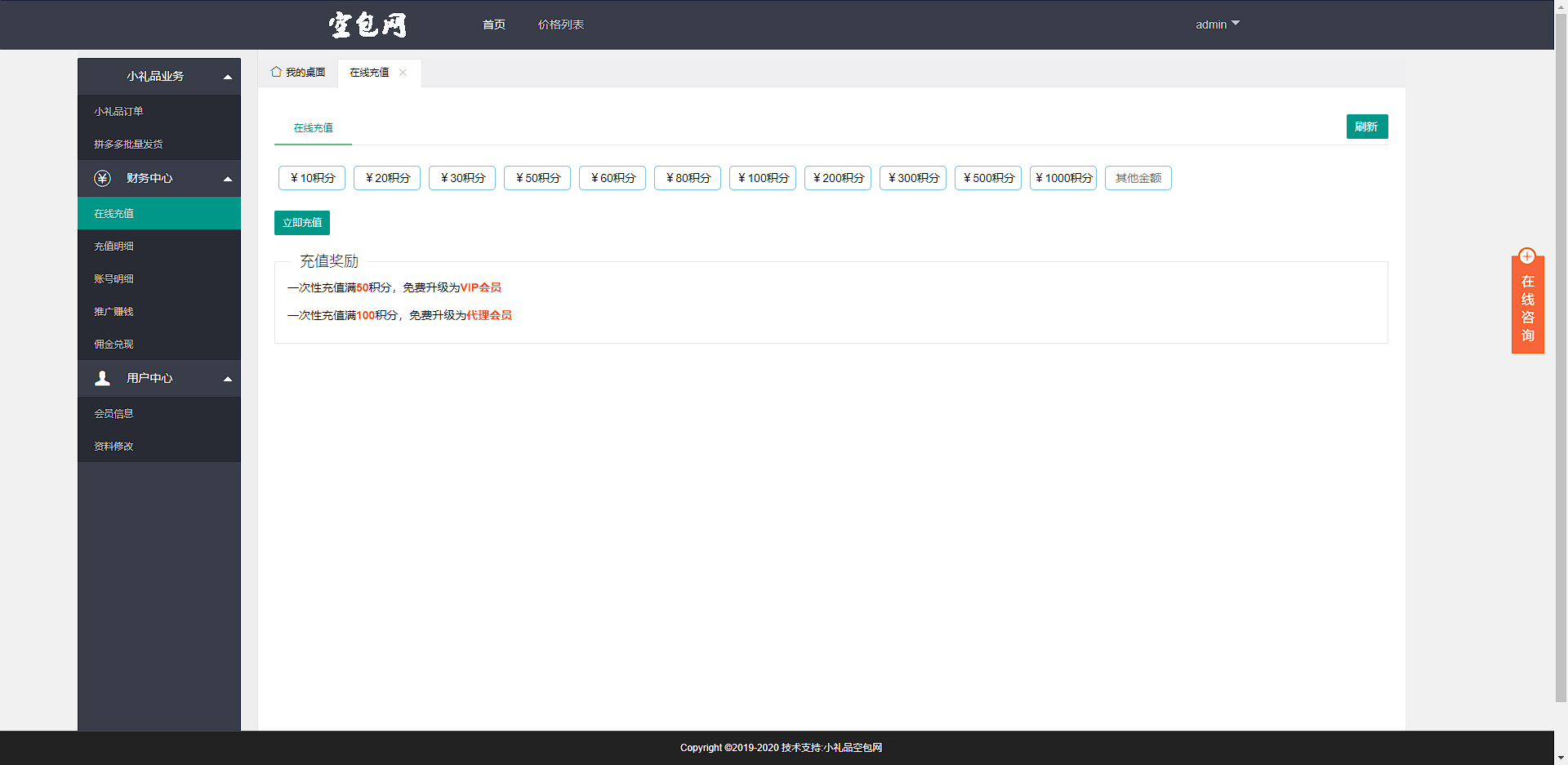Click the page vertical scrollbar
Viewport: 1568px width, 765px height.
(x=1561, y=357)
